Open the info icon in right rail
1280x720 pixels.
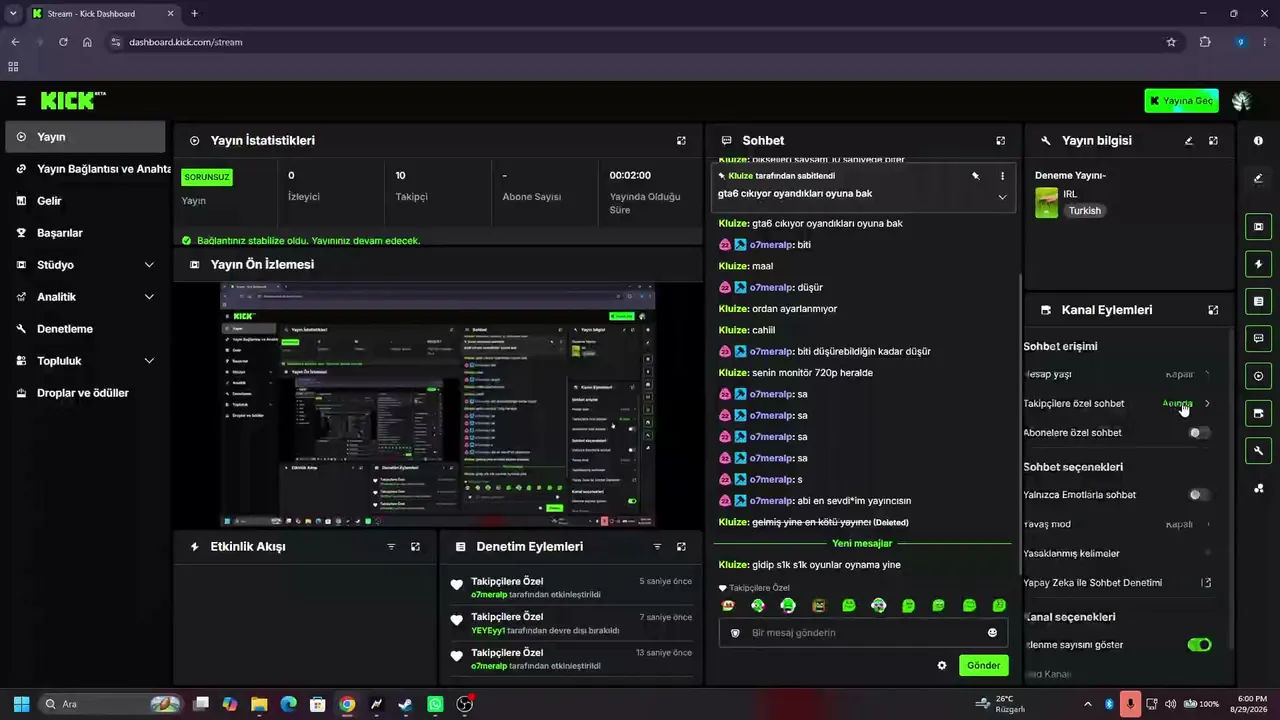(1258, 141)
